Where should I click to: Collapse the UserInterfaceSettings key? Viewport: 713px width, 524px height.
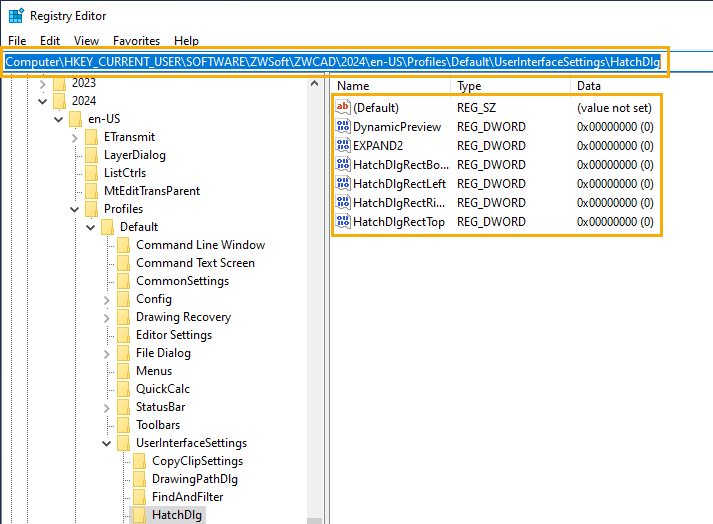[106, 443]
